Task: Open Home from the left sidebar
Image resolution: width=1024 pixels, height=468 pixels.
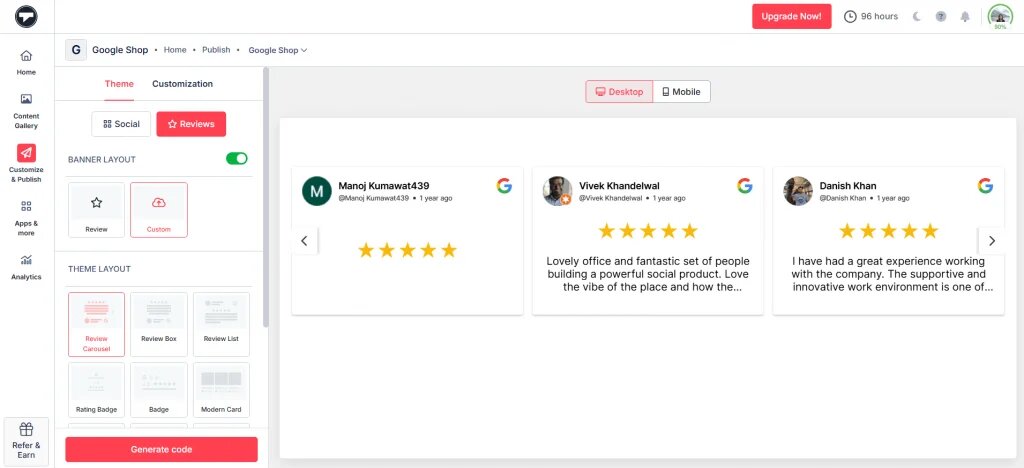Action: pyautogui.click(x=26, y=62)
